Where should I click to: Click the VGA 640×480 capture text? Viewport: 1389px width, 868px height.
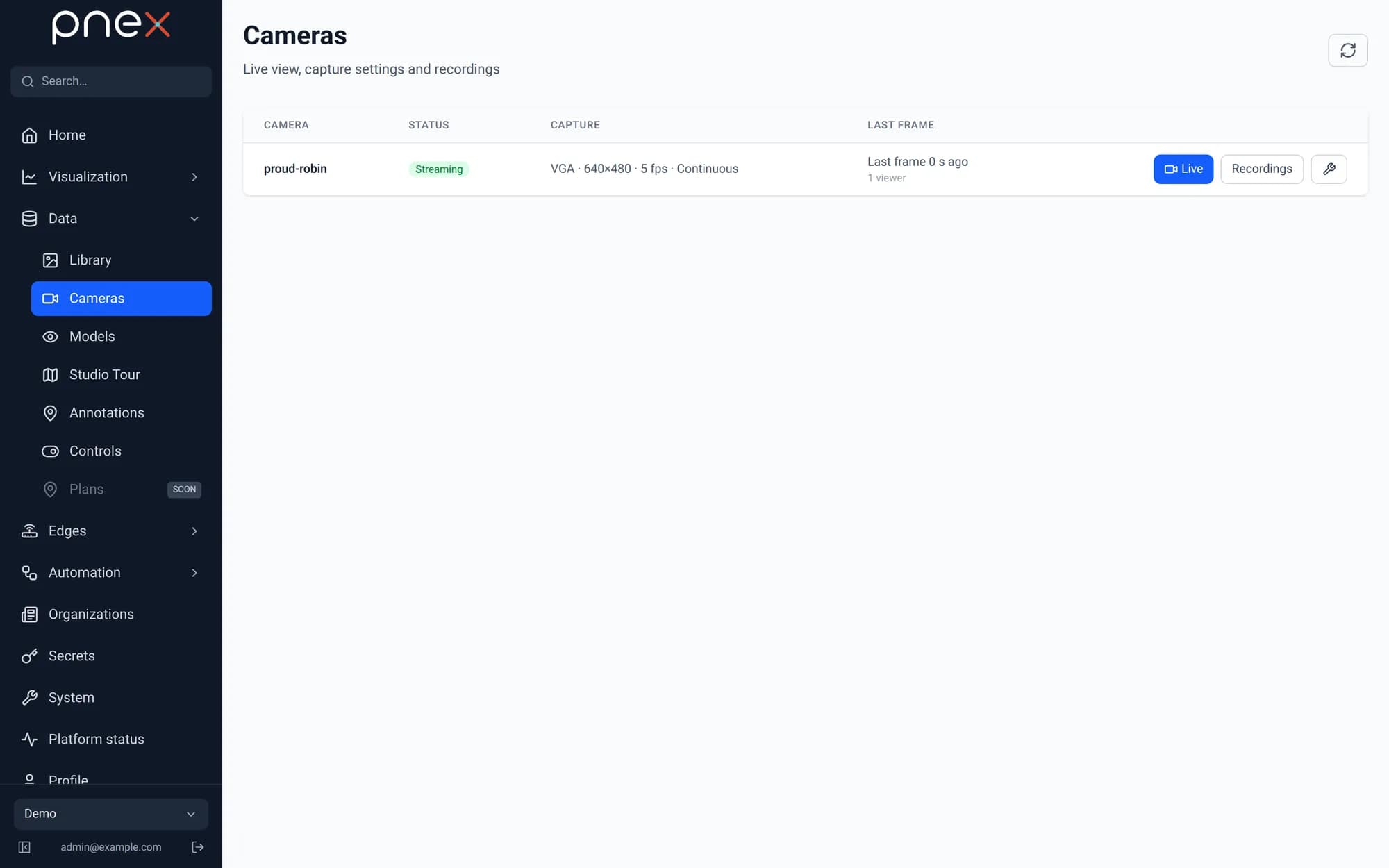point(644,169)
